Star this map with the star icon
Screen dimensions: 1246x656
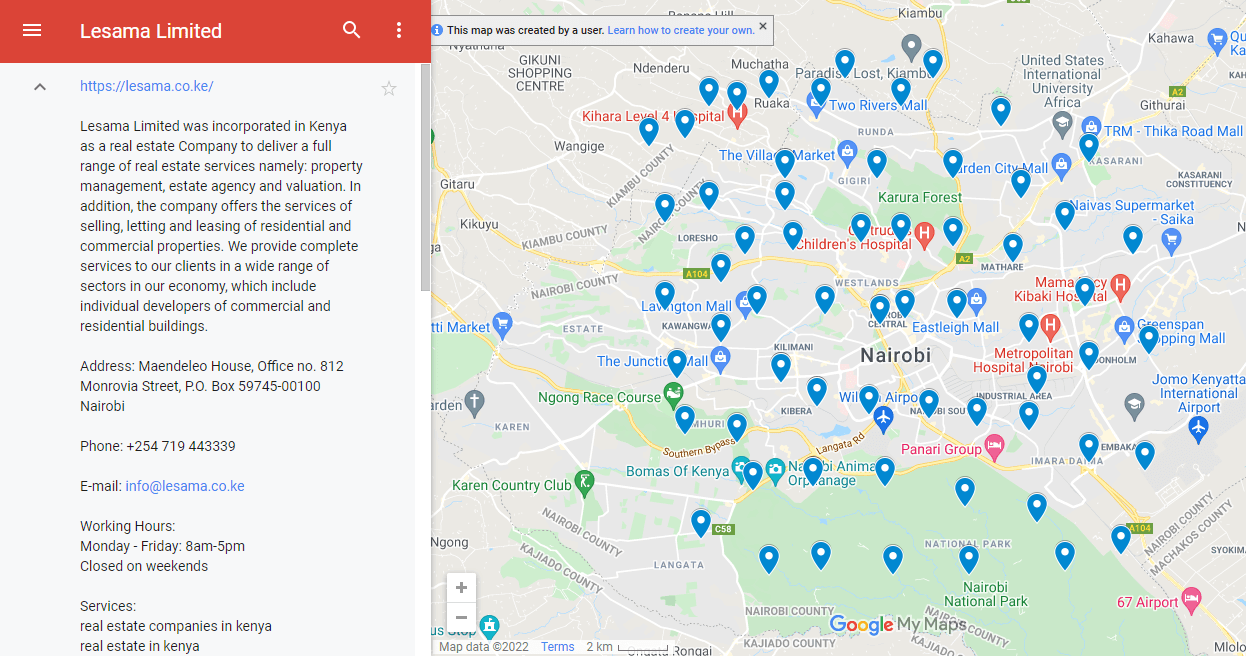tap(389, 88)
